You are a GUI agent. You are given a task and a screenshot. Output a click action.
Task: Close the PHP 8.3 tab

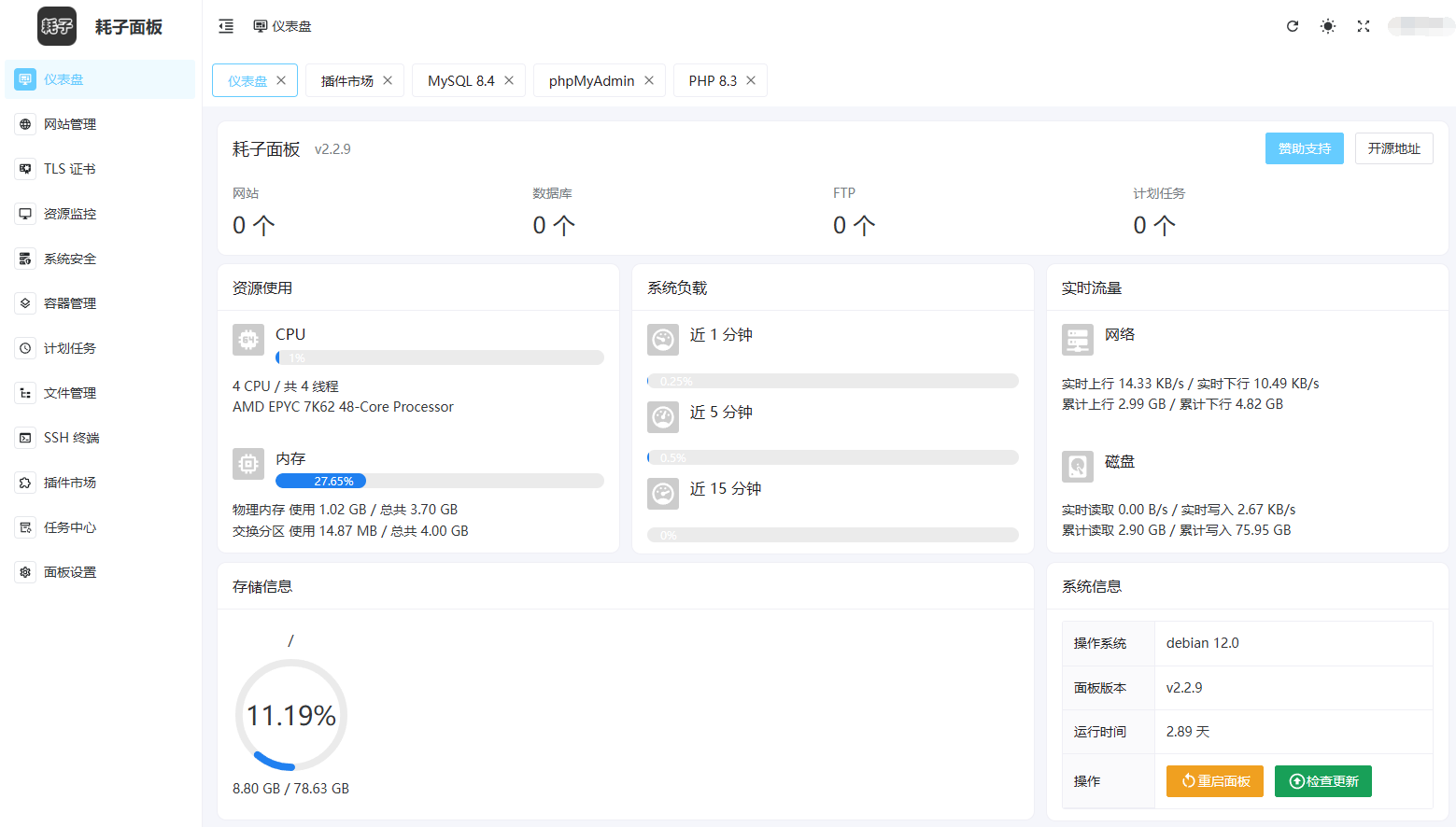click(x=751, y=81)
